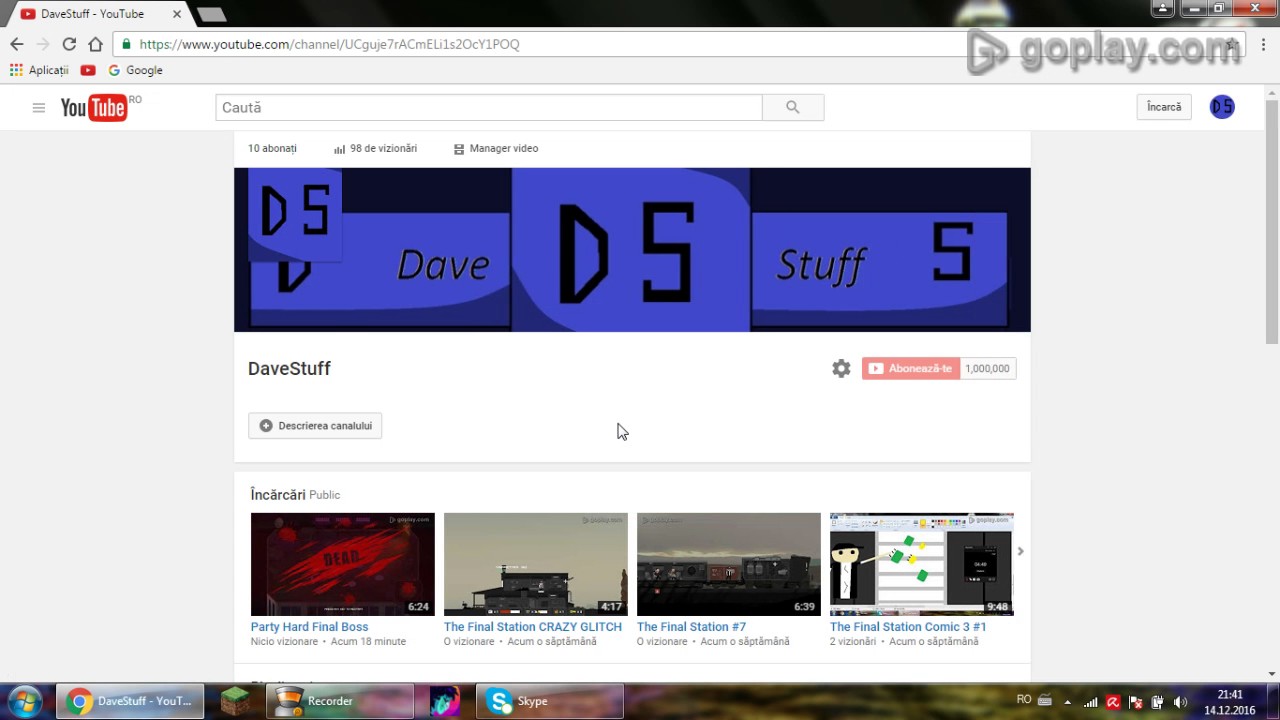Click the 1,000,000 subscriber count
Screen dimensions: 1280x720
pyautogui.click(x=988, y=368)
